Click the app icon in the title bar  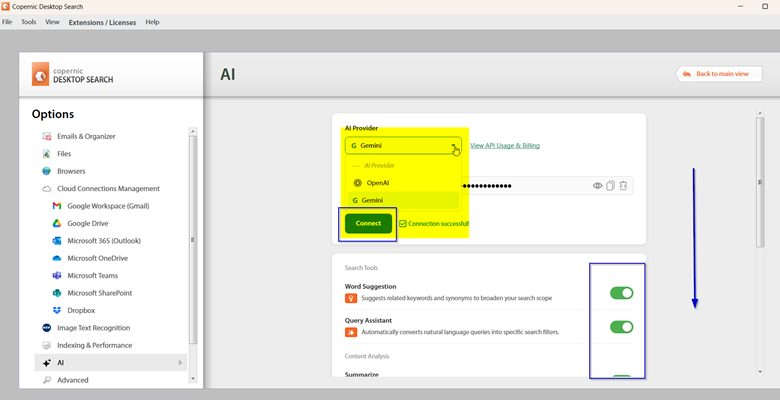click(5, 6)
